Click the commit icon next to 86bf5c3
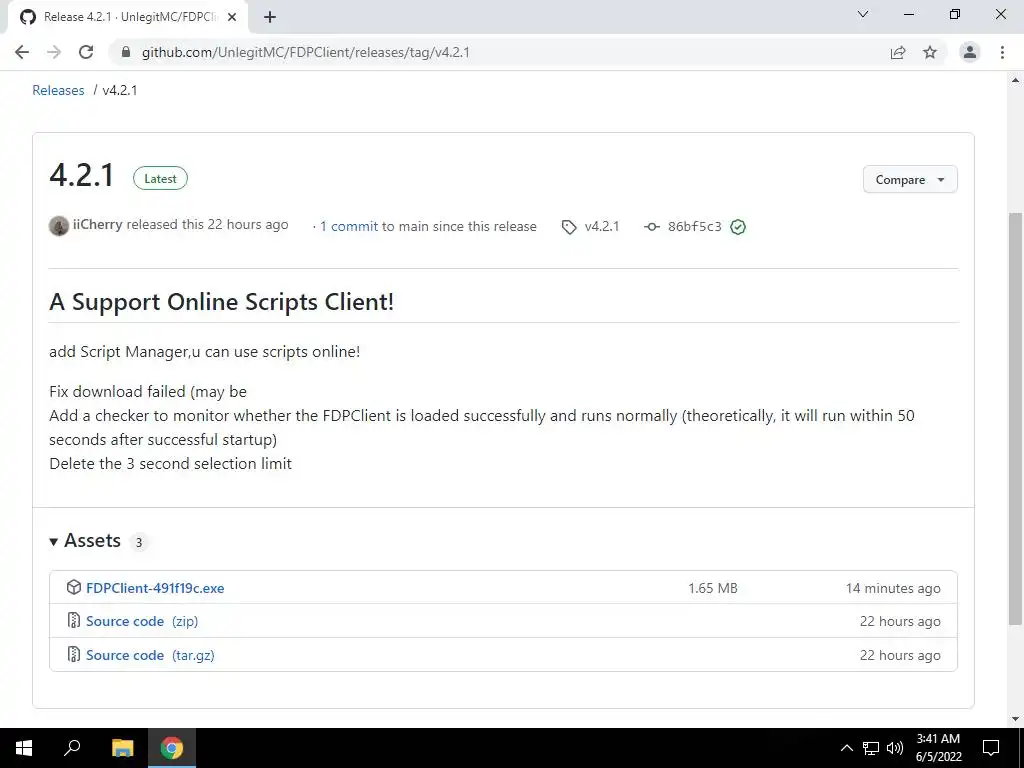 [x=651, y=227]
